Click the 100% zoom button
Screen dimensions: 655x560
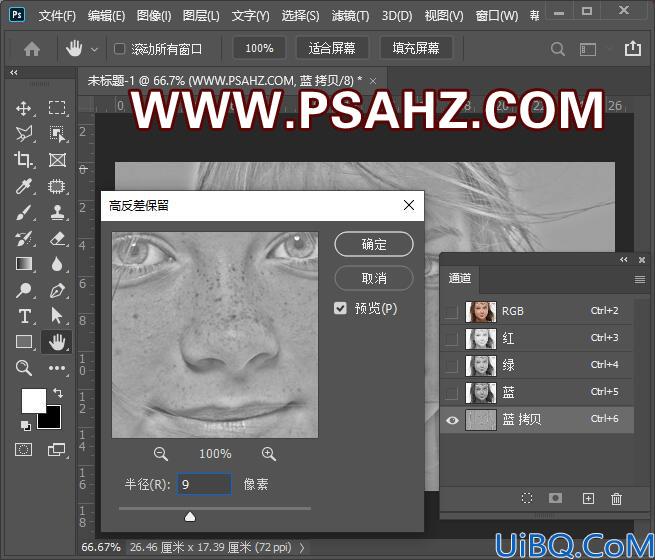pyautogui.click(x=259, y=48)
